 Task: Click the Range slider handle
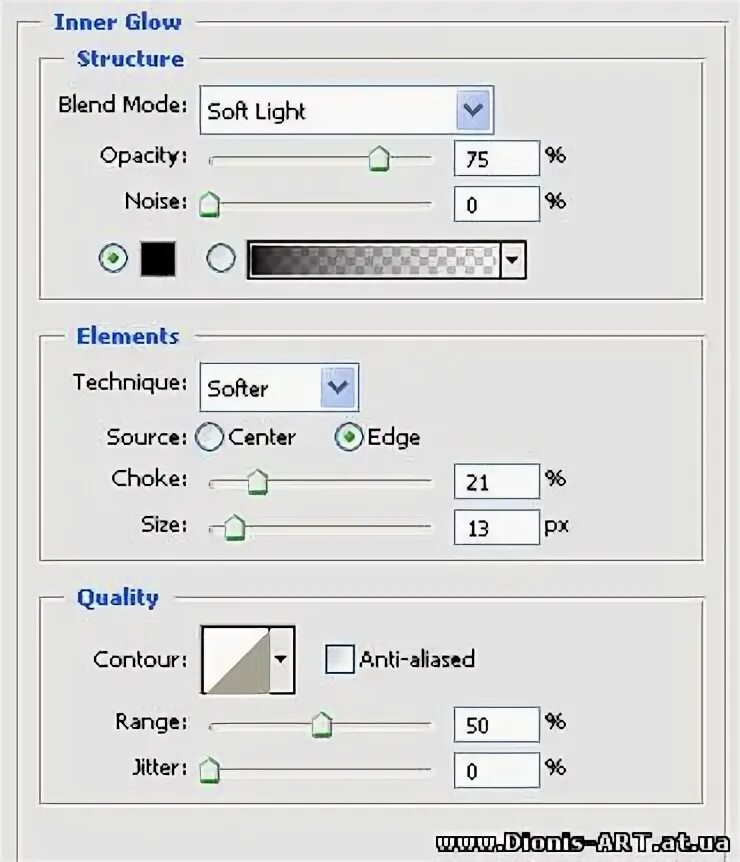point(321,724)
